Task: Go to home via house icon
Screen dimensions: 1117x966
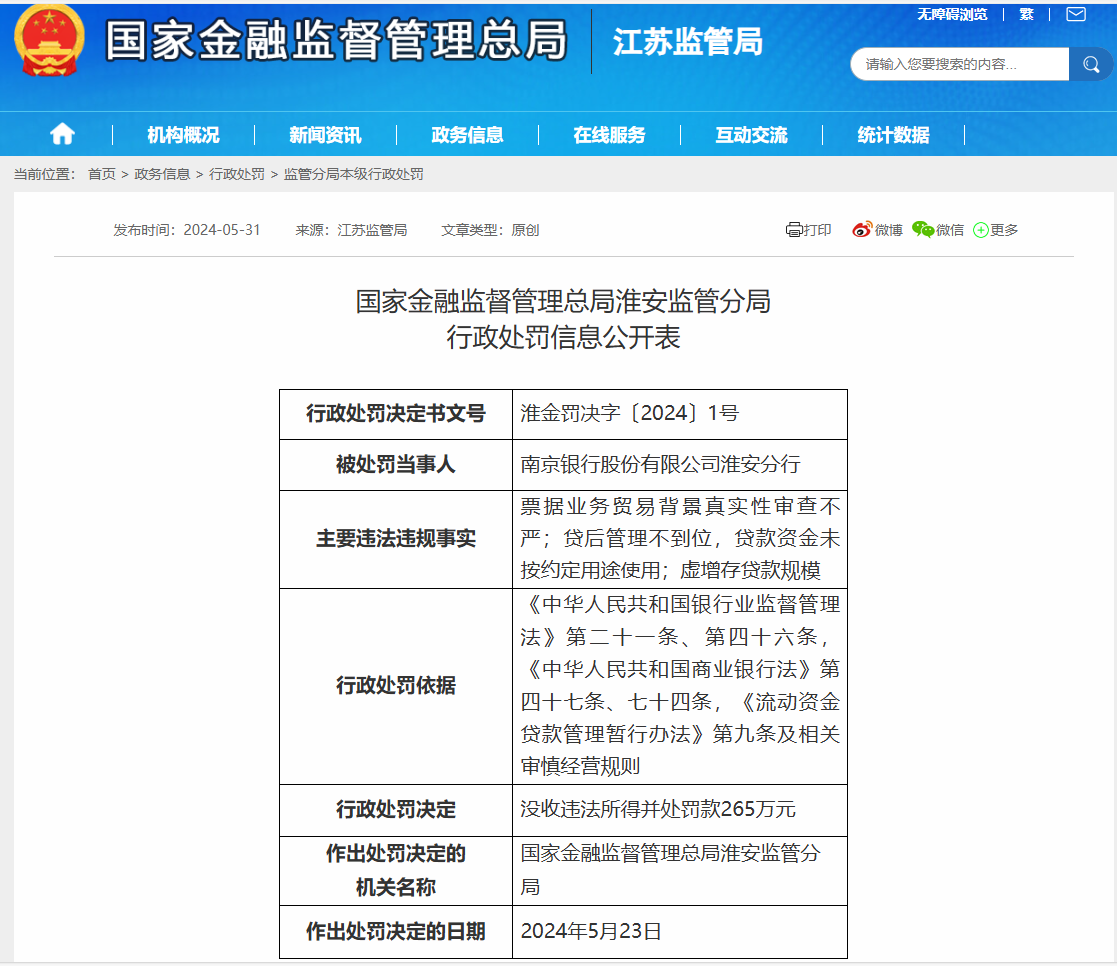Action: (62, 134)
